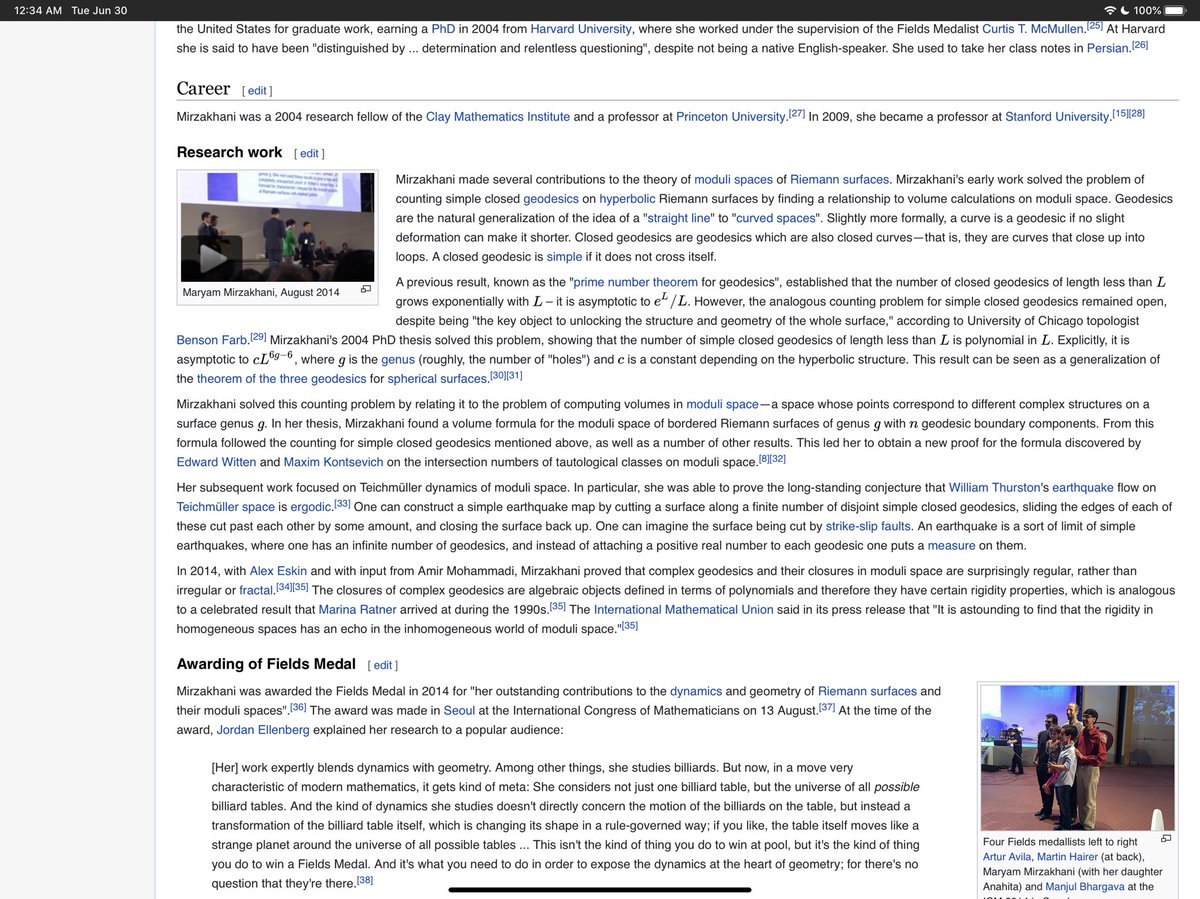Viewport: 1200px width, 899px height.
Task: Open the Stanford University link
Action: click(x=1058, y=116)
